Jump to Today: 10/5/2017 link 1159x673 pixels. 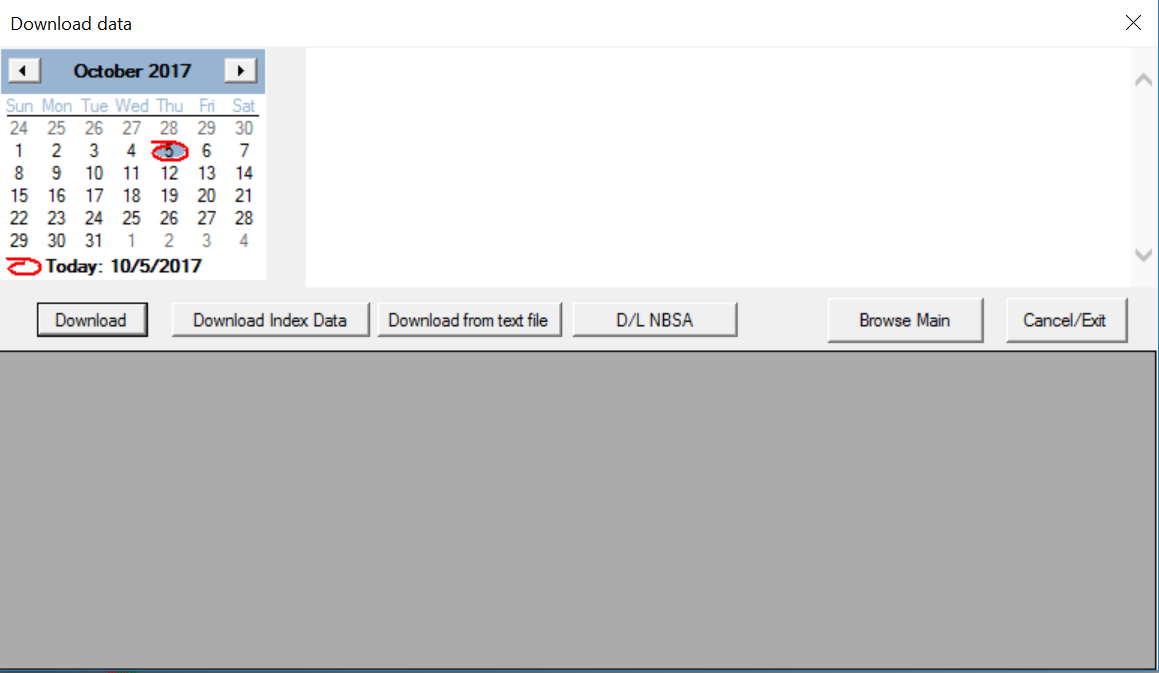[x=123, y=266]
